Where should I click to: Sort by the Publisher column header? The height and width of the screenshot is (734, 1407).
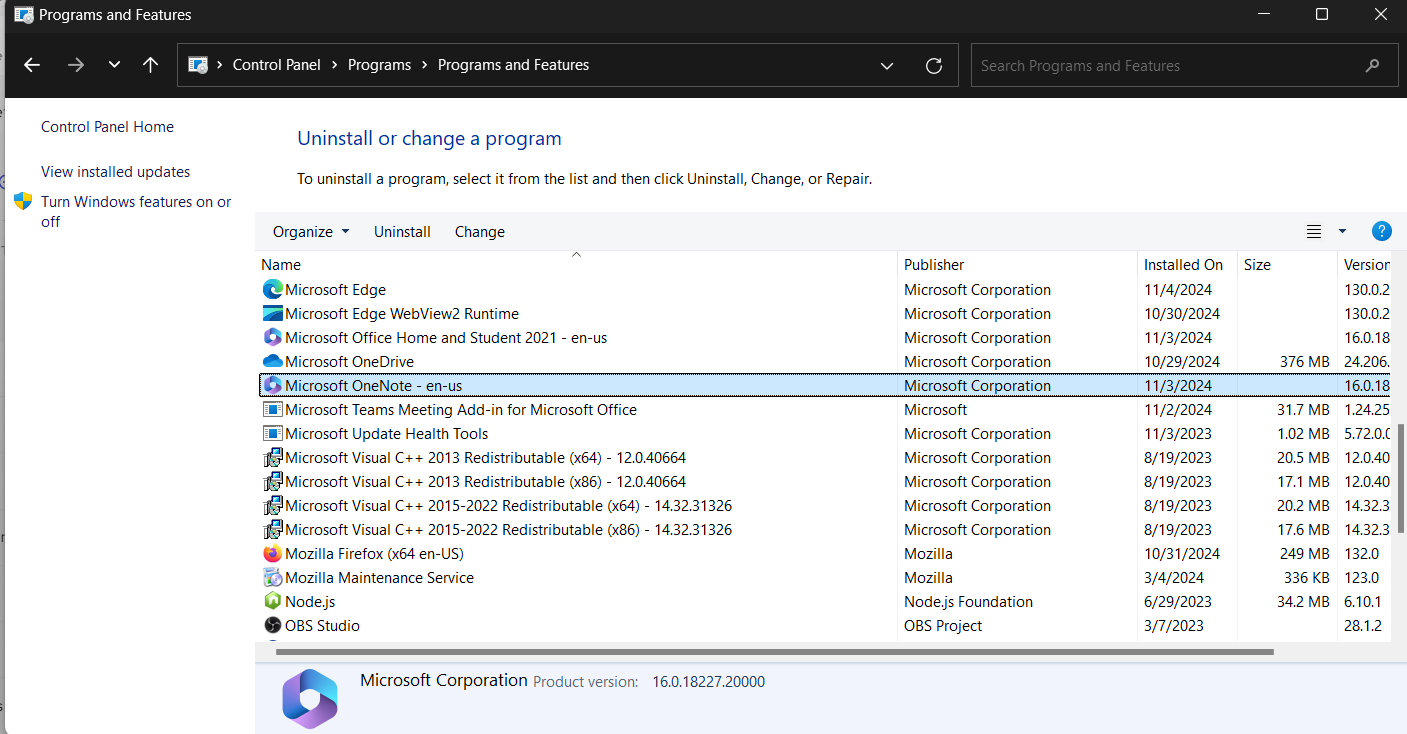click(x=934, y=265)
